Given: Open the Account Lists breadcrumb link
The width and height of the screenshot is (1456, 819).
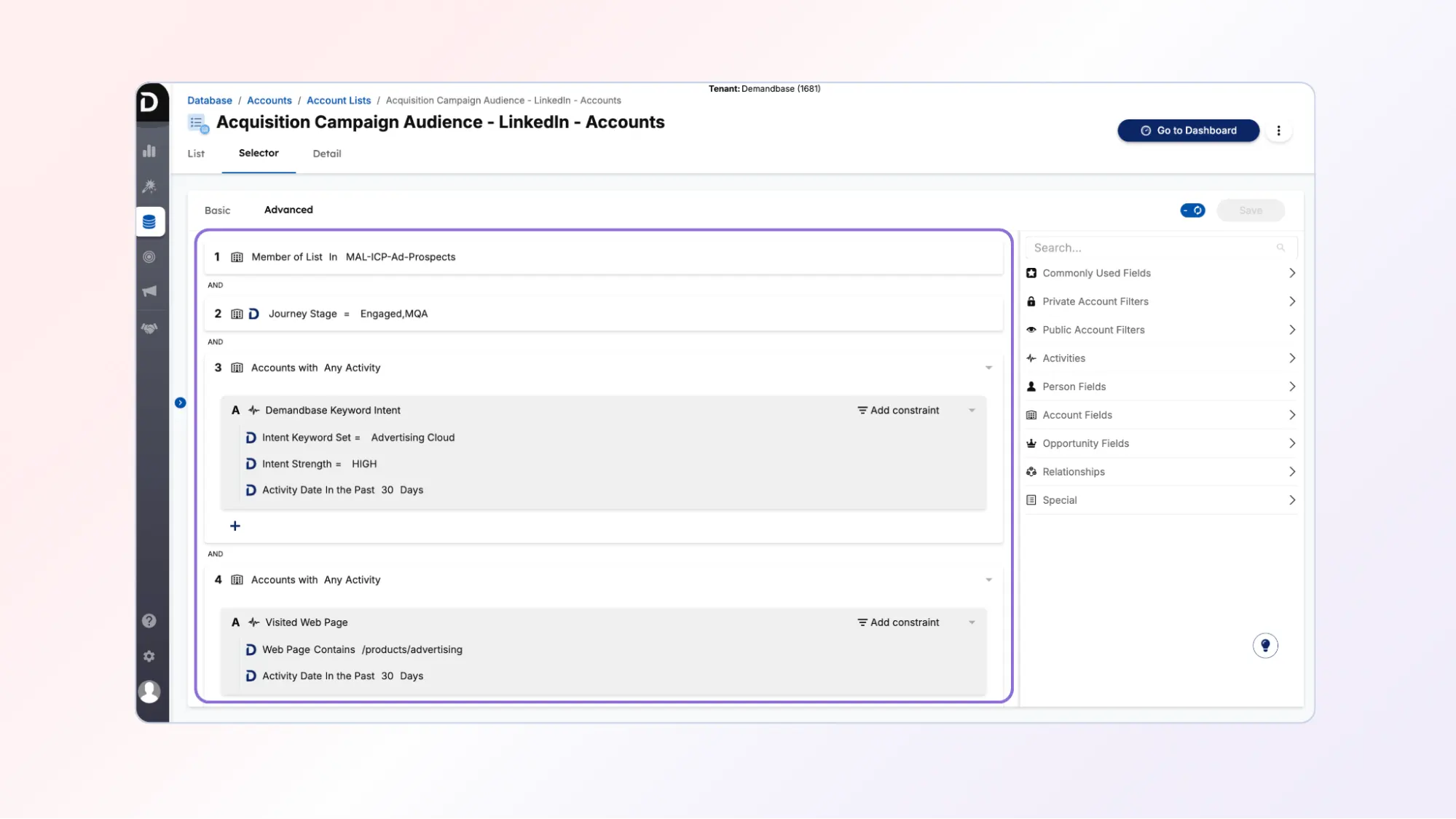Looking at the screenshot, I should 338,100.
